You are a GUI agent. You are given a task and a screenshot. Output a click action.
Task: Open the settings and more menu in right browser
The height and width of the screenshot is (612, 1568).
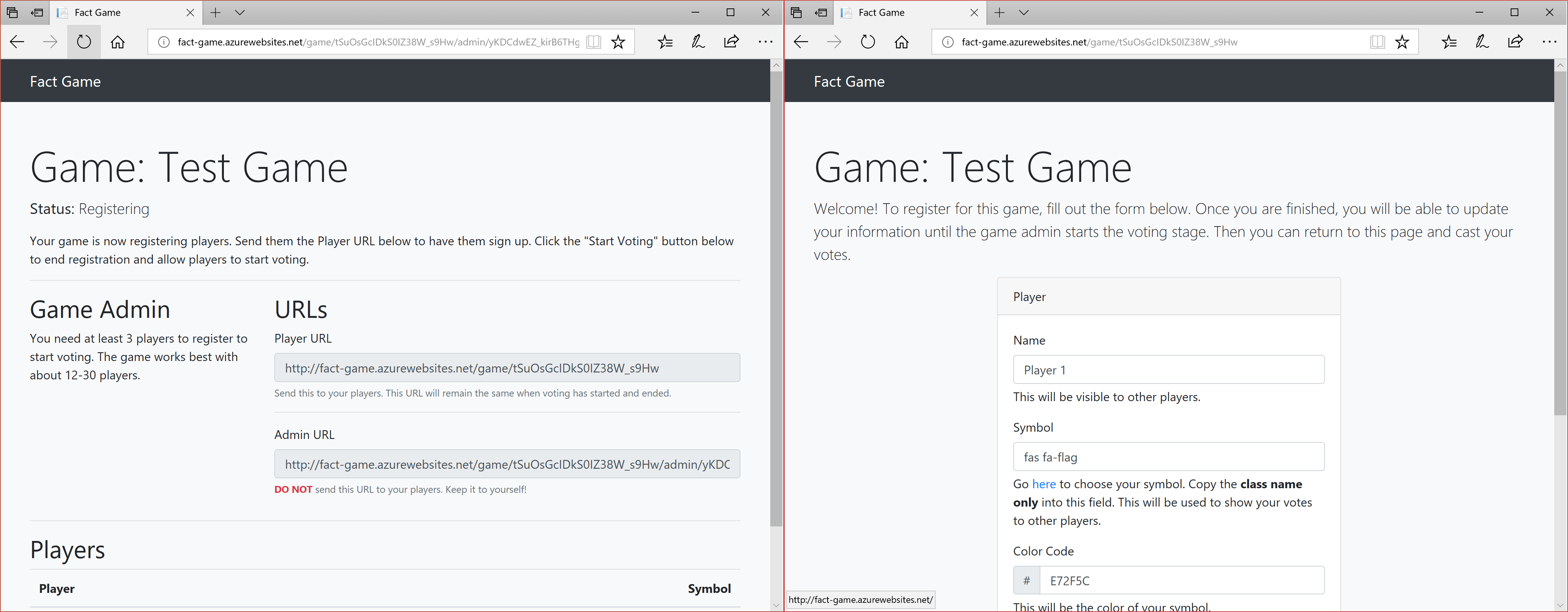[1549, 42]
